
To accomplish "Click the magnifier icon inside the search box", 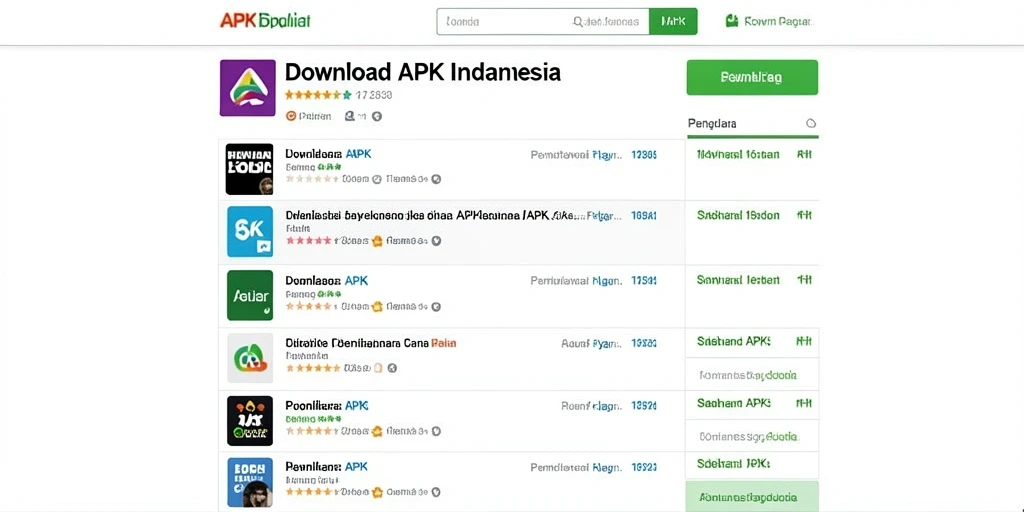I will click(578, 22).
